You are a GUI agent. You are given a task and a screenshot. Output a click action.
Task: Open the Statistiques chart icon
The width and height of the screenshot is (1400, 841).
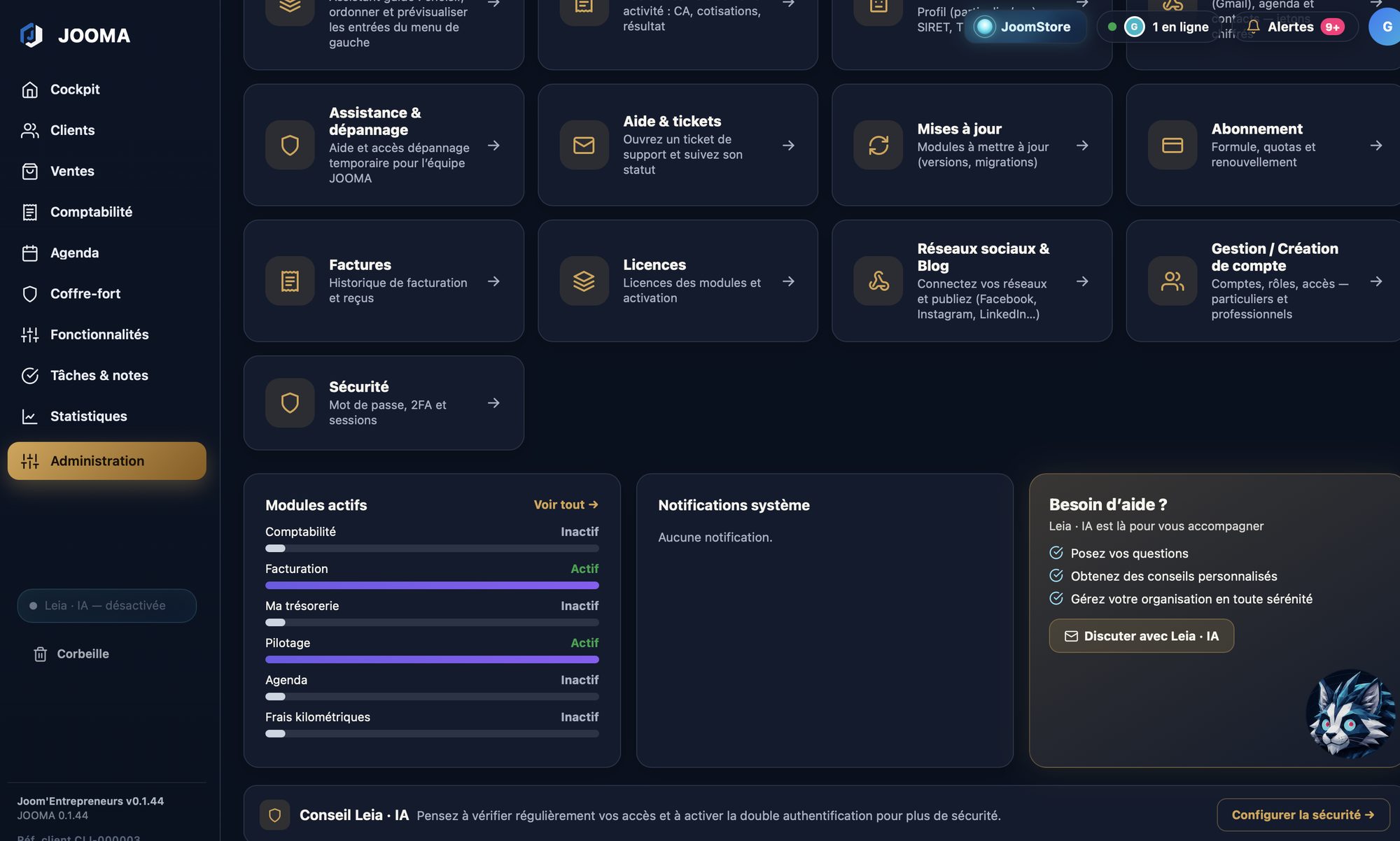(x=29, y=416)
